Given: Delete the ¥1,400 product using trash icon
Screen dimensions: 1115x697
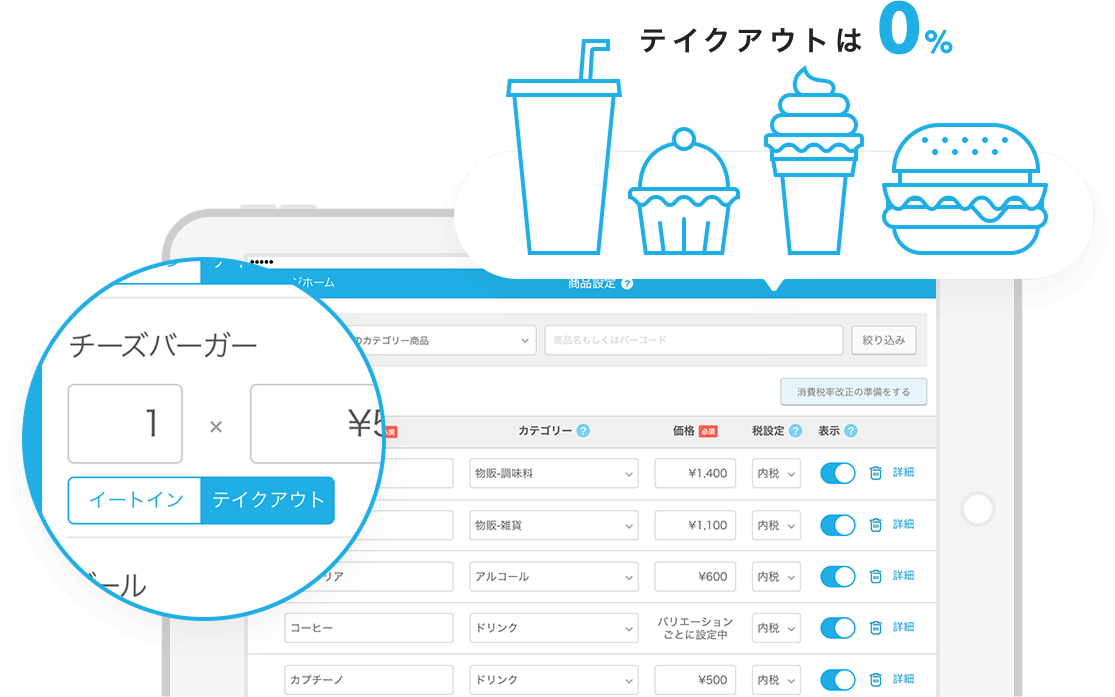Looking at the screenshot, I should pos(875,472).
